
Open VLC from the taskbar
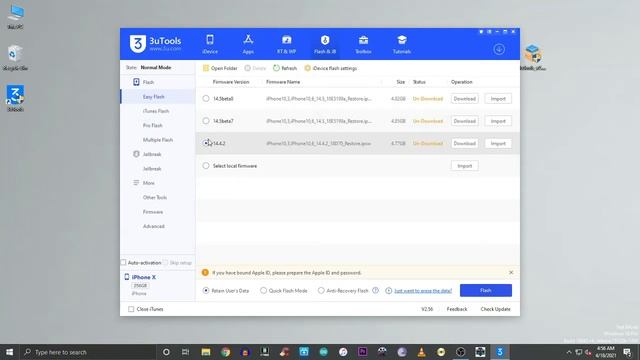pos(421,352)
